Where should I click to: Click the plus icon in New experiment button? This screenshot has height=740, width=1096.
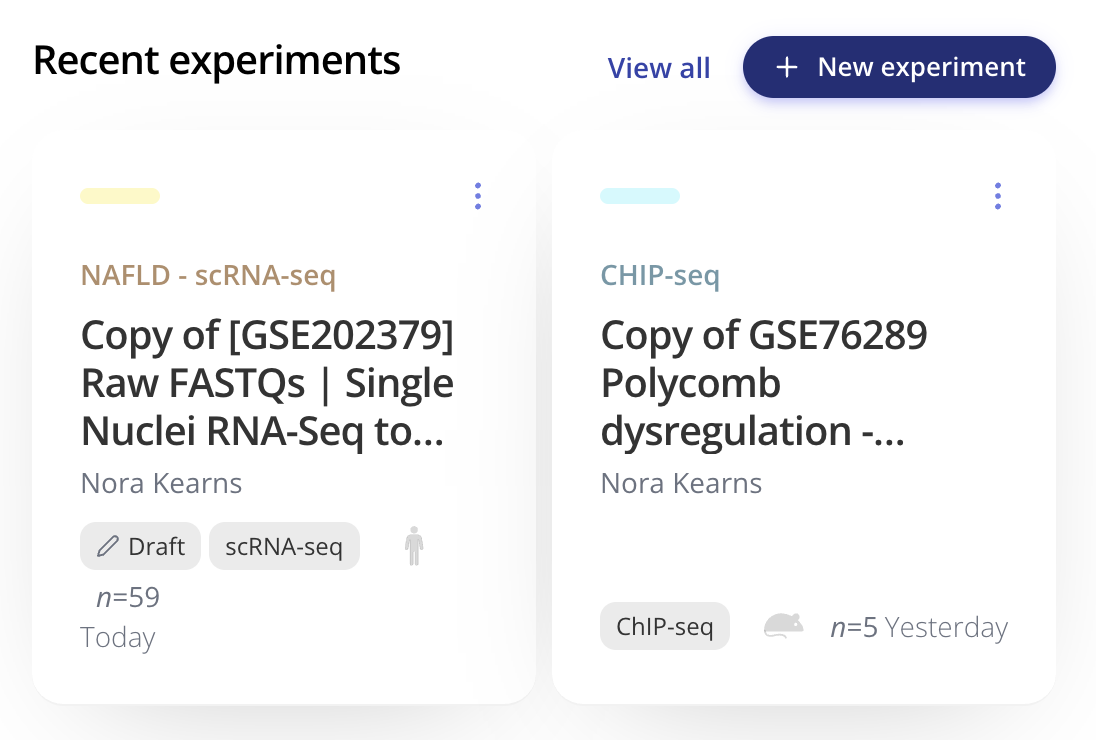point(787,67)
